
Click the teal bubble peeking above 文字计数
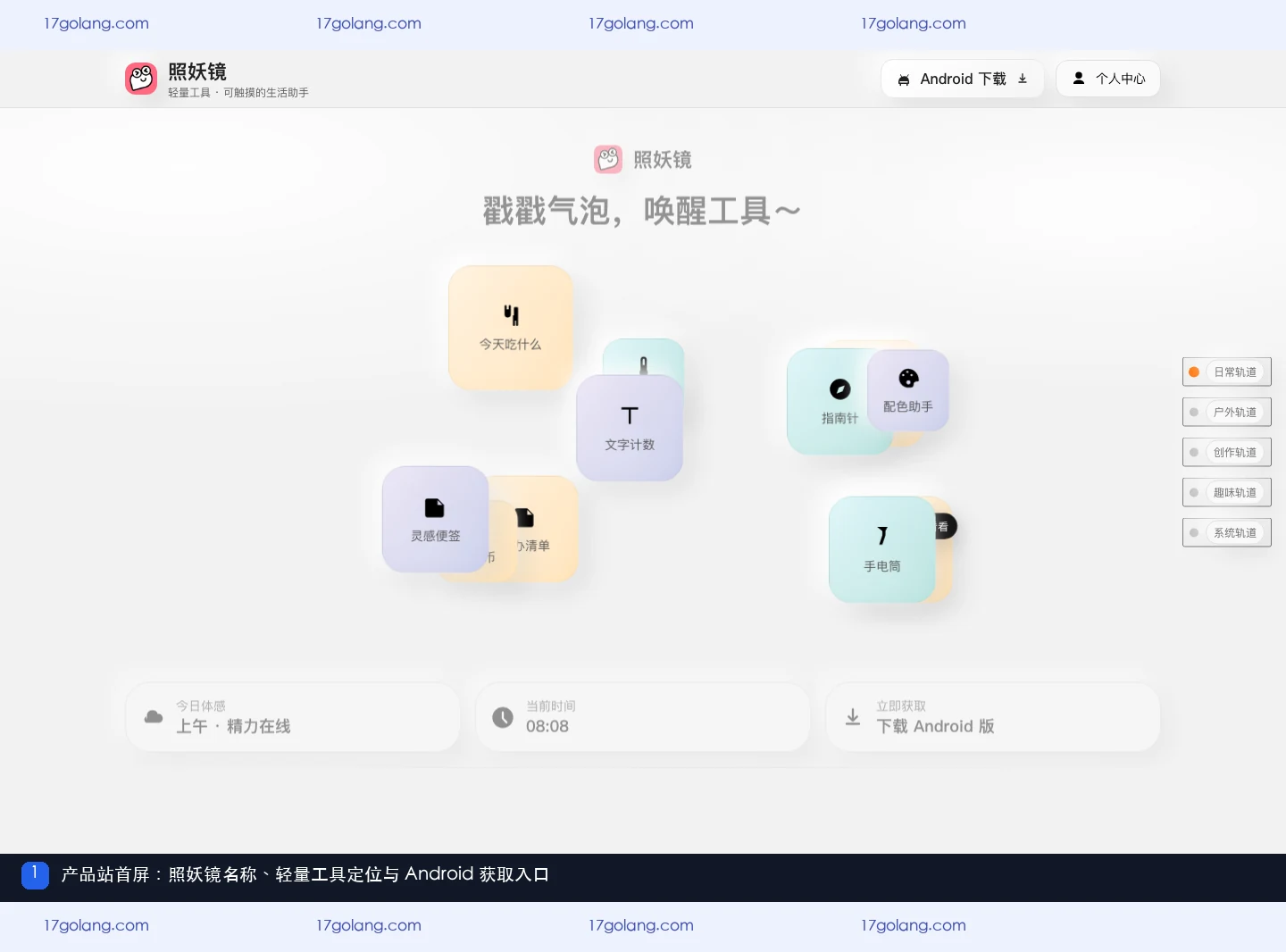tap(644, 357)
